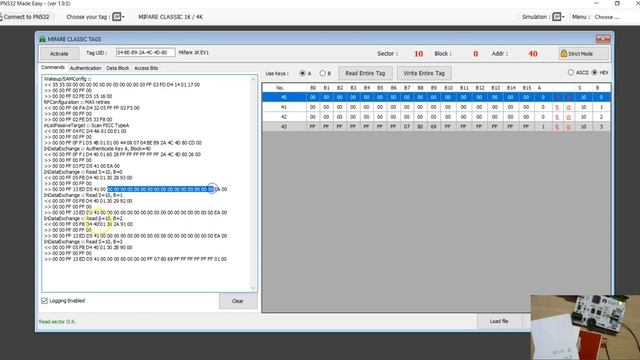Switch to the Commands tab

tap(53, 67)
